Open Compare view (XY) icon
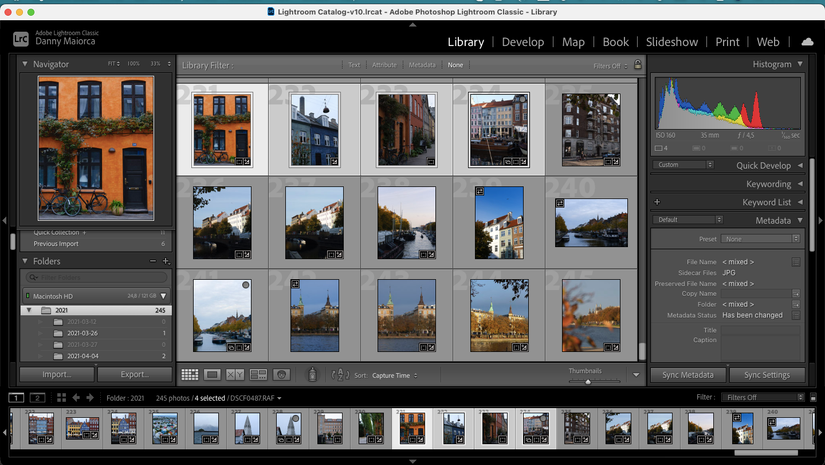This screenshot has height=465, width=825. click(x=235, y=375)
